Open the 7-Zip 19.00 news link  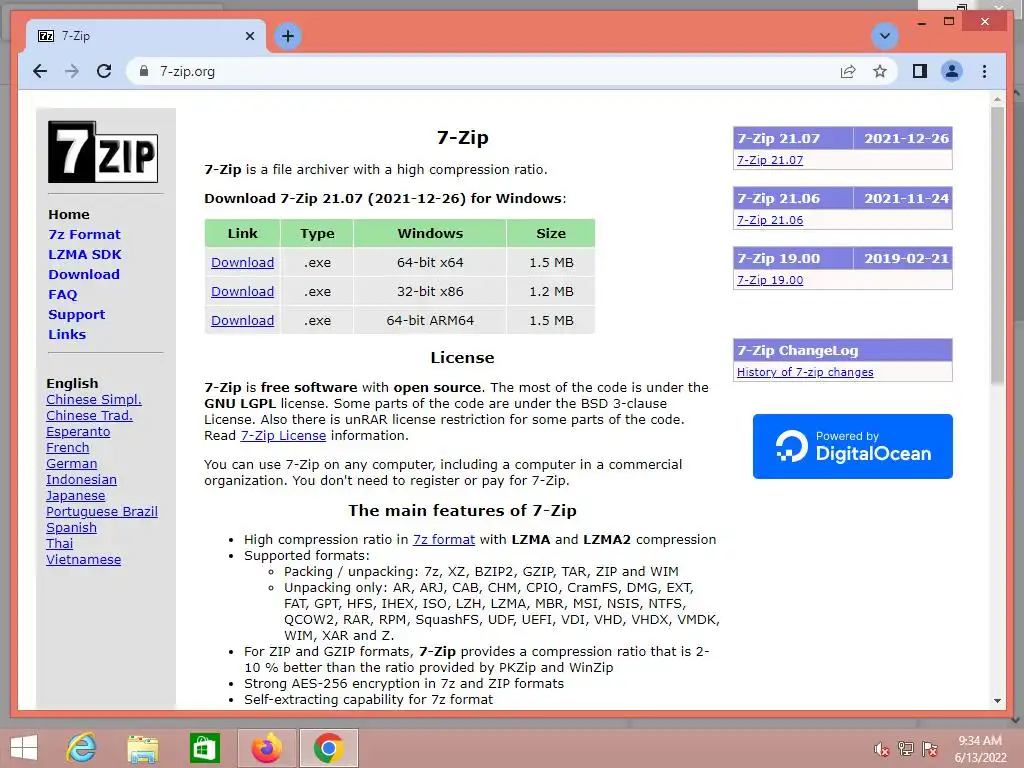click(770, 280)
